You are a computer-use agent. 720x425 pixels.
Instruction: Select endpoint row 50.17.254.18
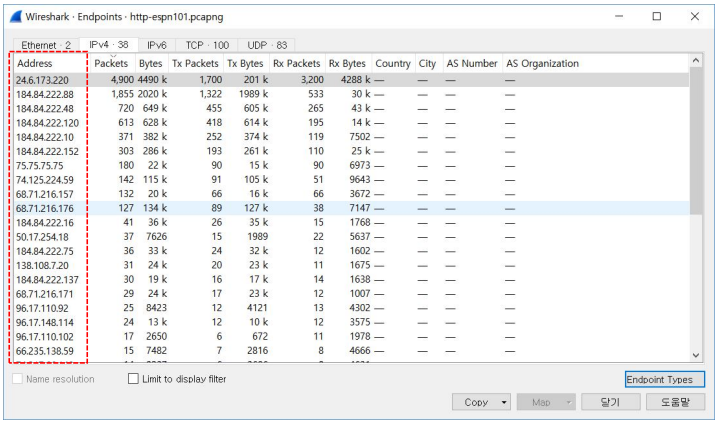pos(351,236)
